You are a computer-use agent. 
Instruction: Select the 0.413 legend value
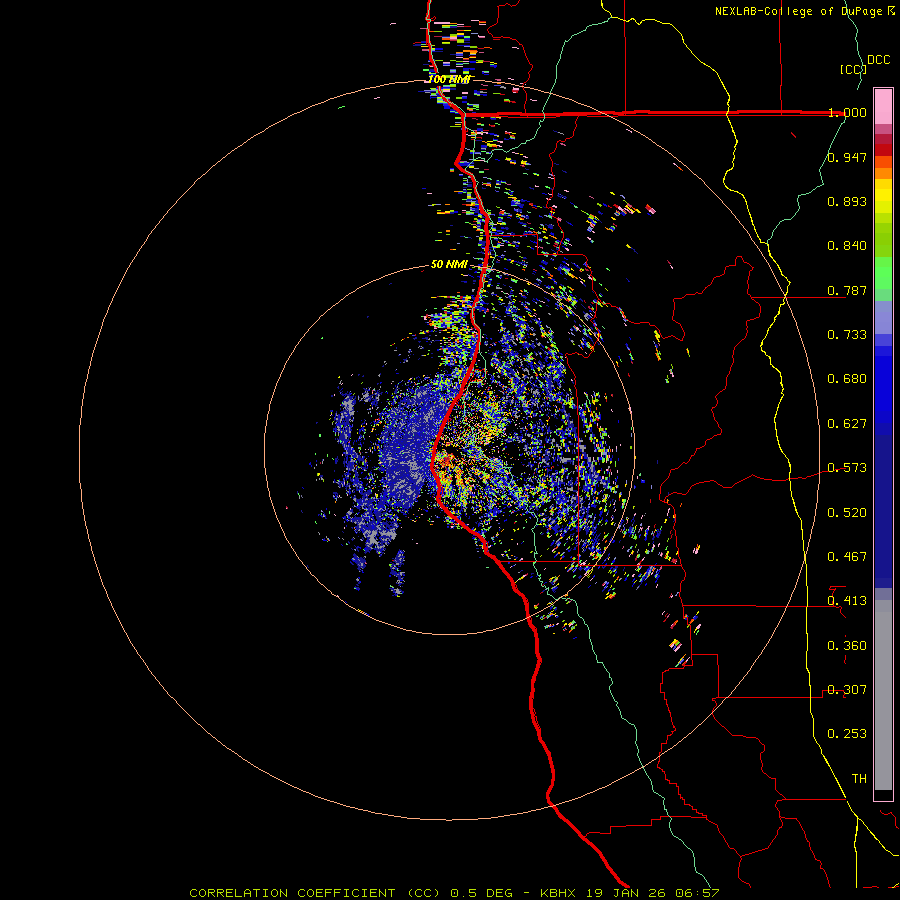[x=847, y=601]
